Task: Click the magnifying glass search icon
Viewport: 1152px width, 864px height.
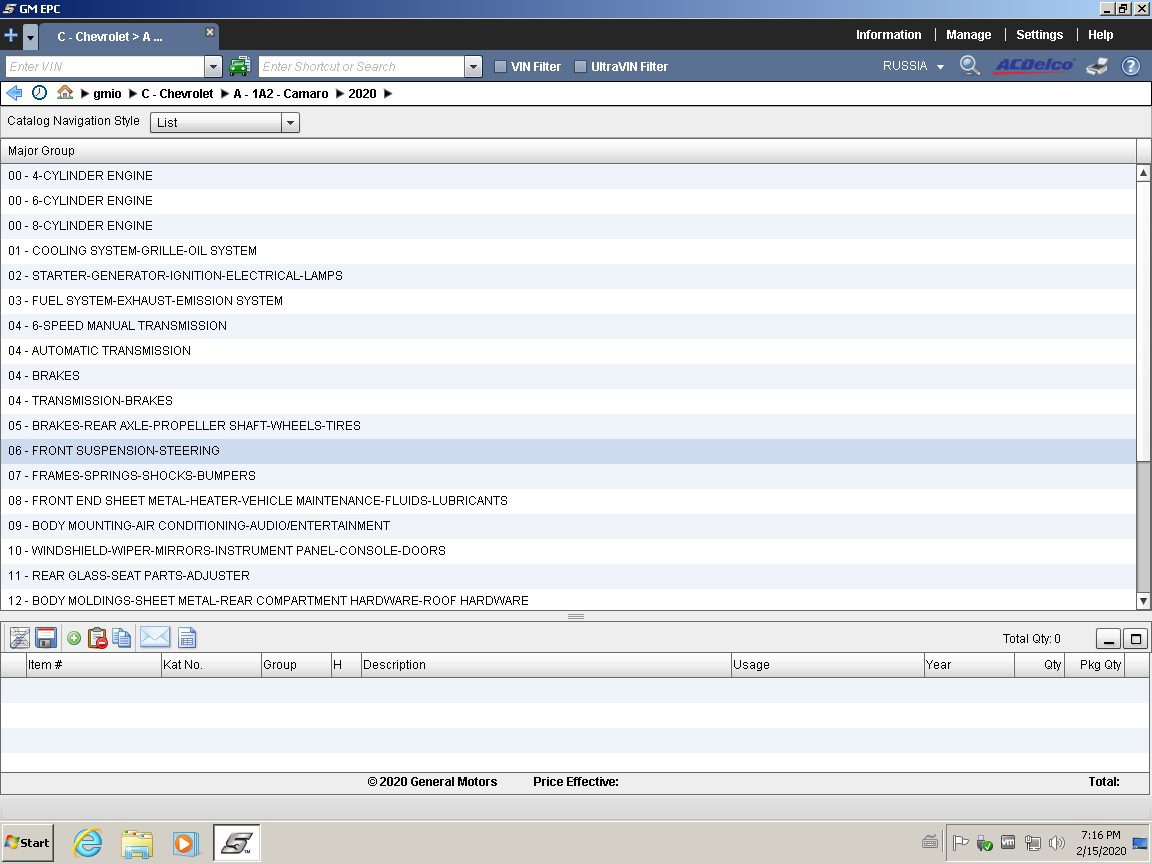Action: click(970, 65)
